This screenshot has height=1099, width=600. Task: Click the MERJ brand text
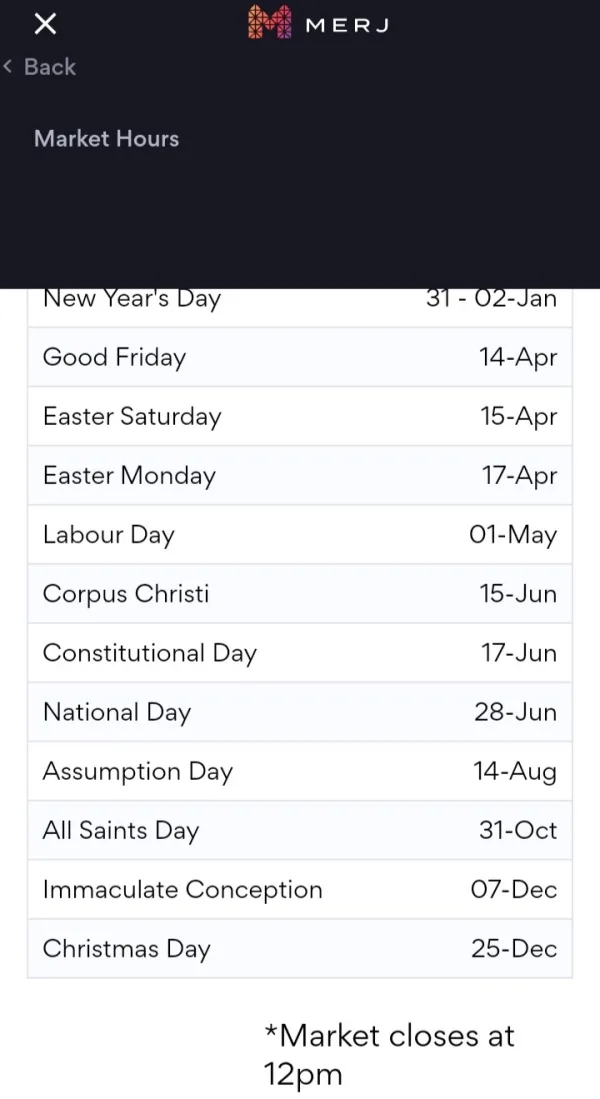[x=346, y=24]
